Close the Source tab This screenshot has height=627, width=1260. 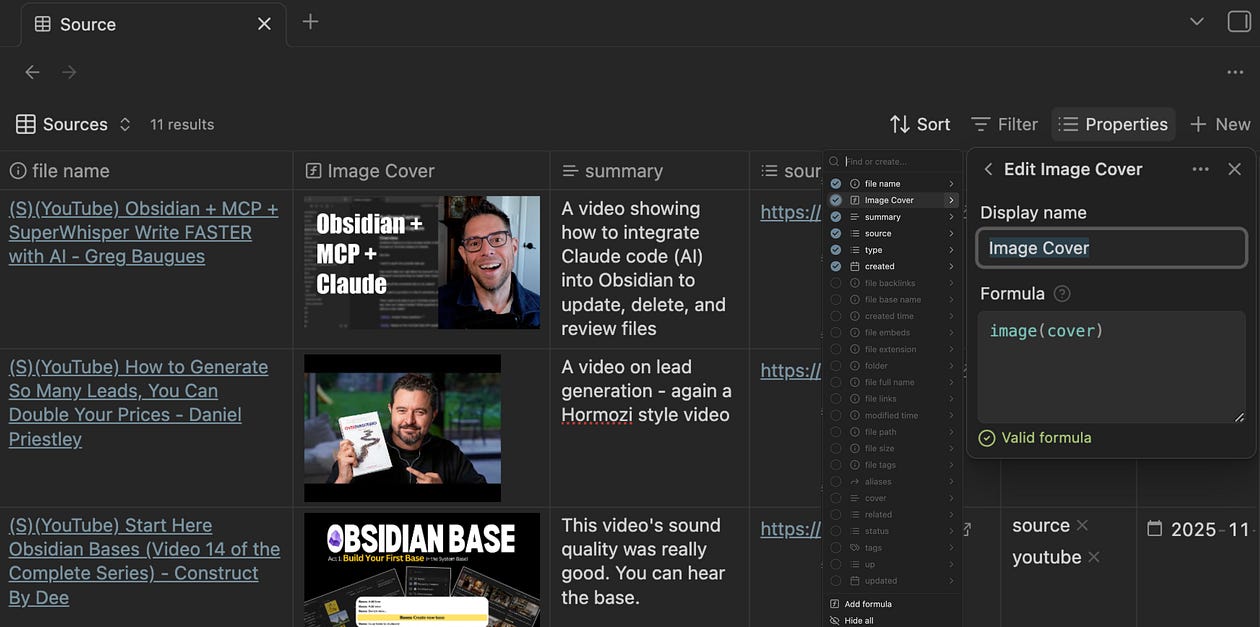(264, 24)
